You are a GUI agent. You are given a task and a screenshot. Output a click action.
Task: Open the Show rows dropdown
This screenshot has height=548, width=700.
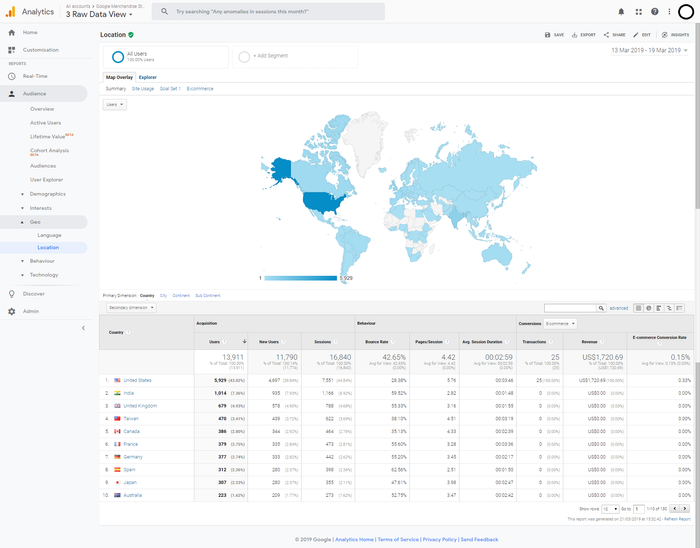pyautogui.click(x=610, y=509)
